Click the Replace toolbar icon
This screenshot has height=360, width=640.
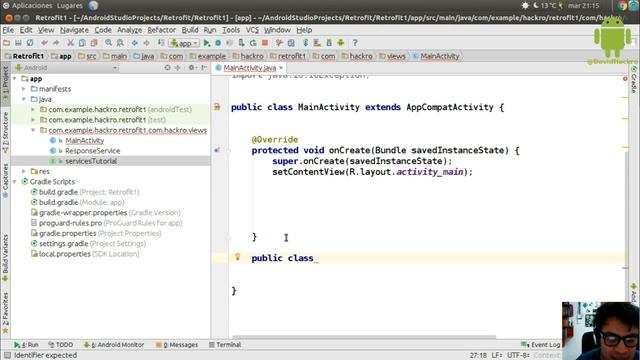120,43
